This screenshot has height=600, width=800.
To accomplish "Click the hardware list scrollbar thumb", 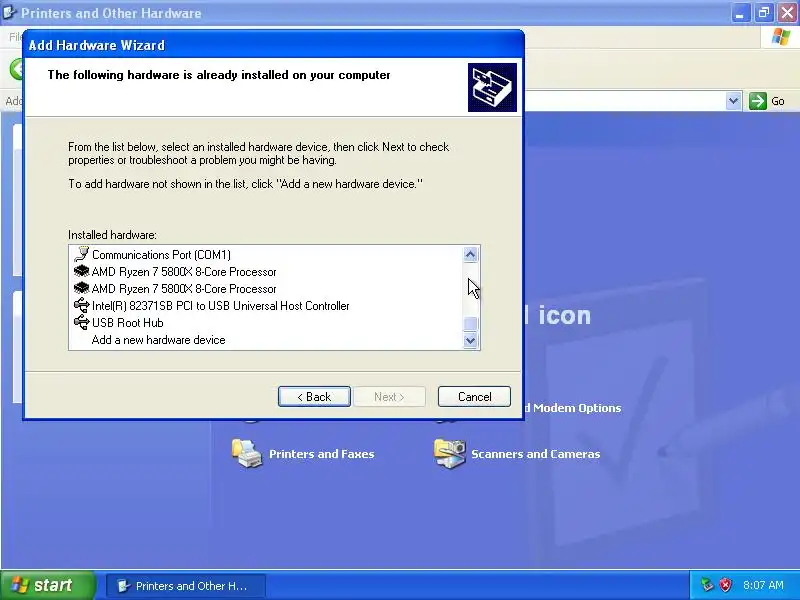I will (470, 323).
